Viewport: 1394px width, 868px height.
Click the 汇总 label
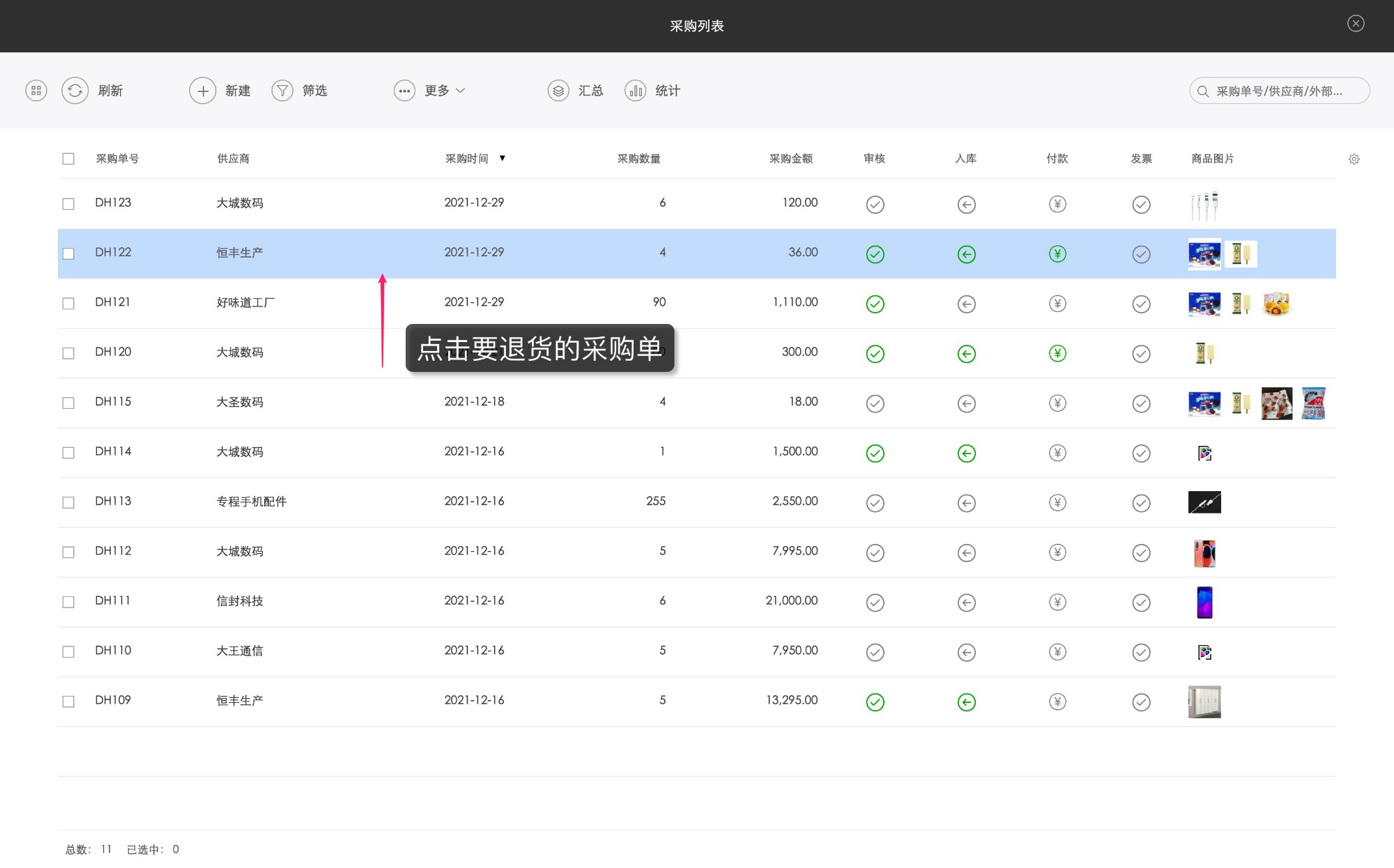point(591,91)
